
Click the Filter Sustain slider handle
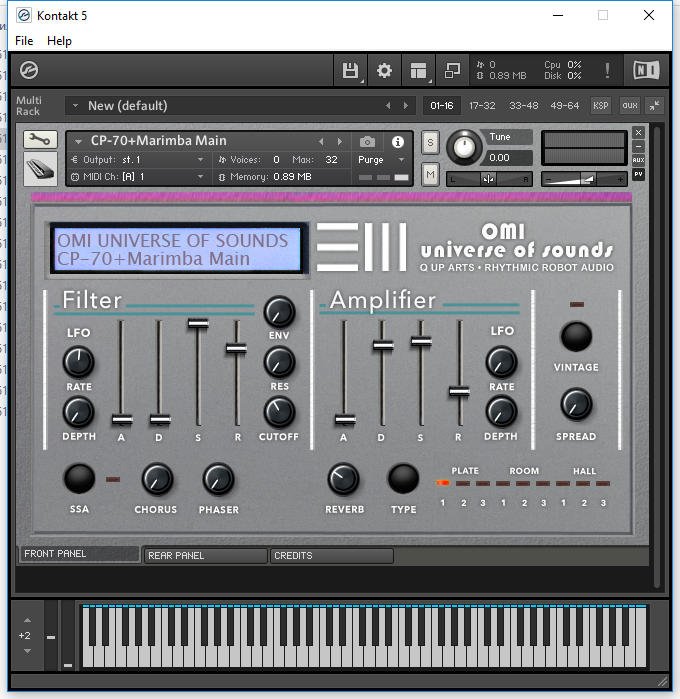click(198, 323)
